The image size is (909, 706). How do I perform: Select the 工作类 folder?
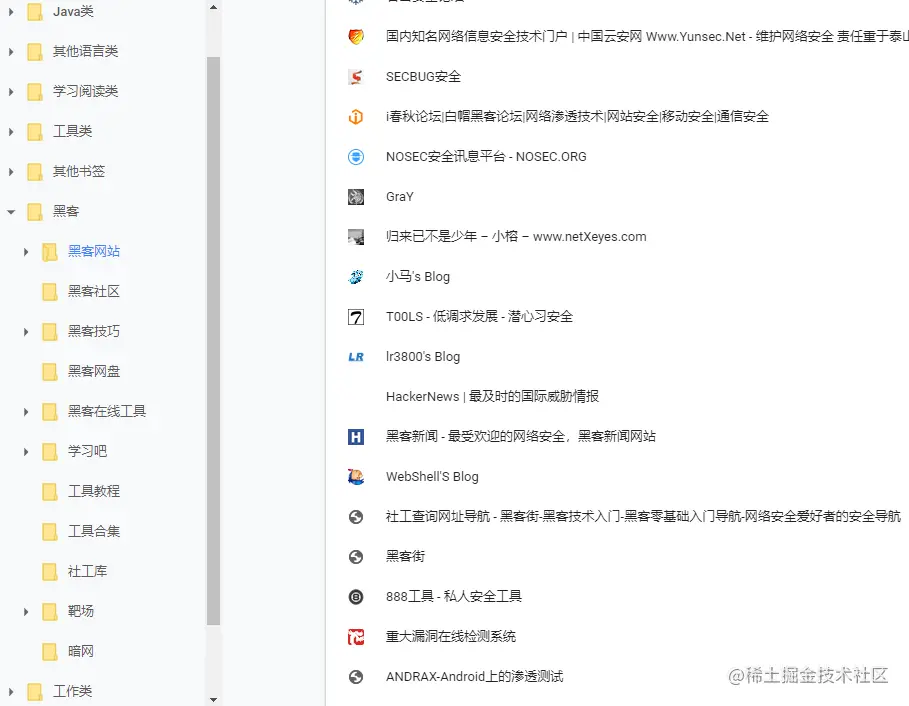pyautogui.click(x=72, y=692)
